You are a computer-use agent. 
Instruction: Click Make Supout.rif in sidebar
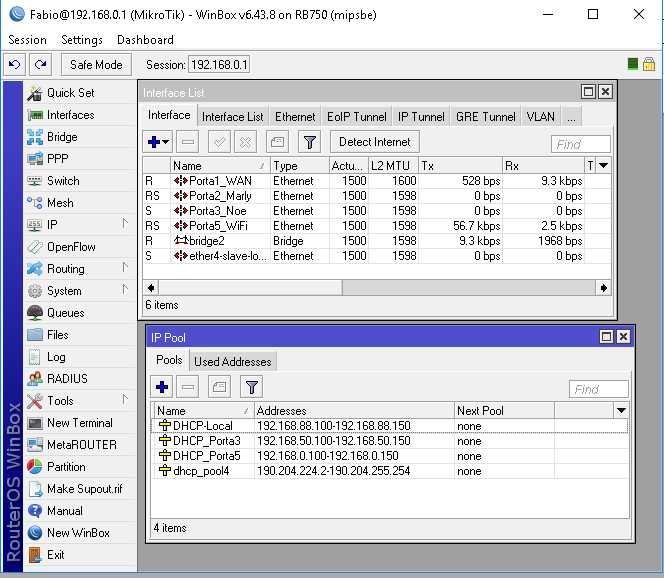tap(80, 489)
